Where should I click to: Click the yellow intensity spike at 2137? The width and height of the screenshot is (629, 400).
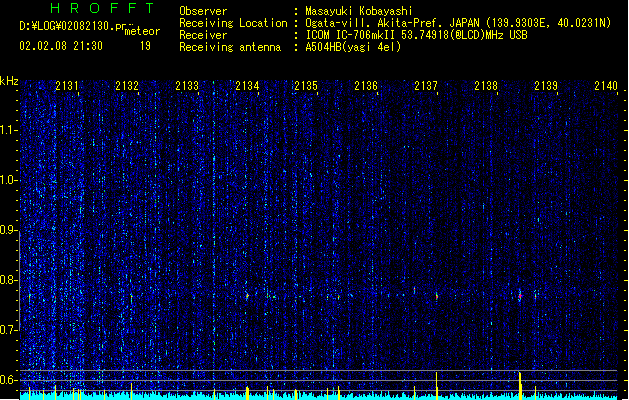[436, 386]
